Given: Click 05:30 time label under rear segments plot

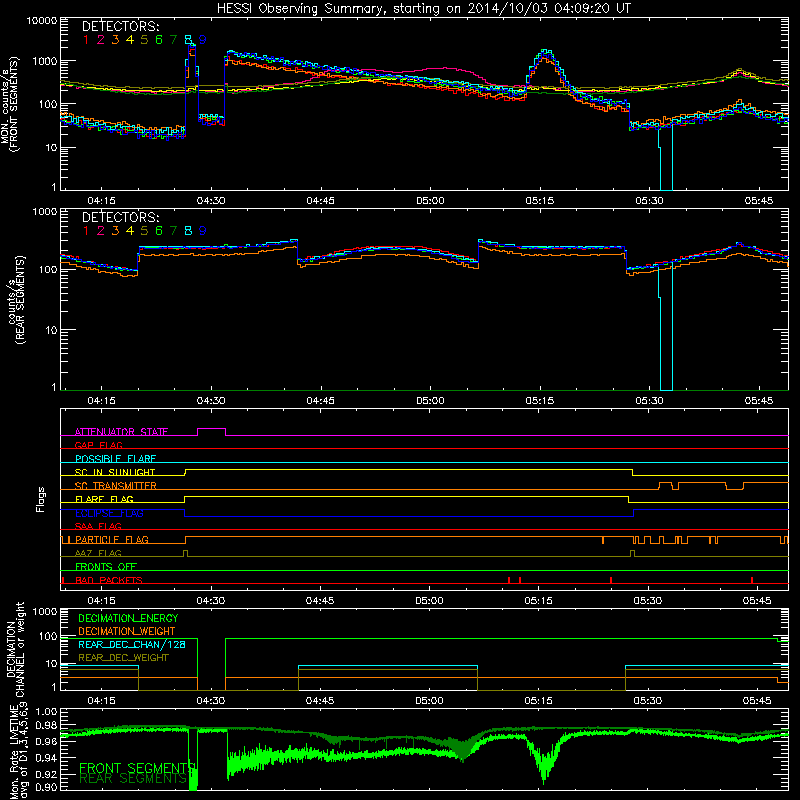Looking at the screenshot, I should (x=649, y=401).
